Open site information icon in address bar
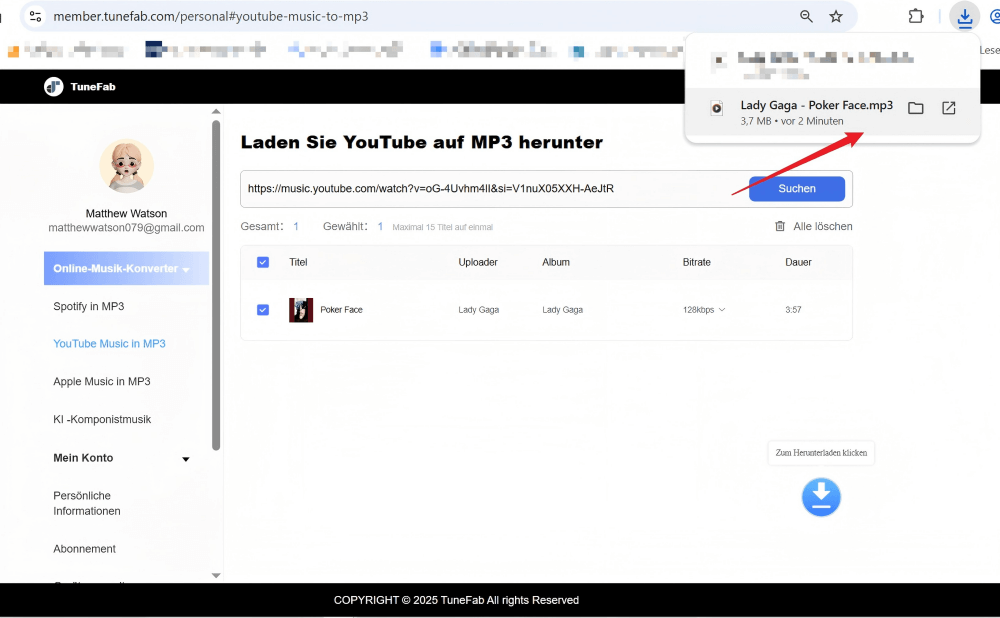The image size is (1000, 618). (36, 17)
